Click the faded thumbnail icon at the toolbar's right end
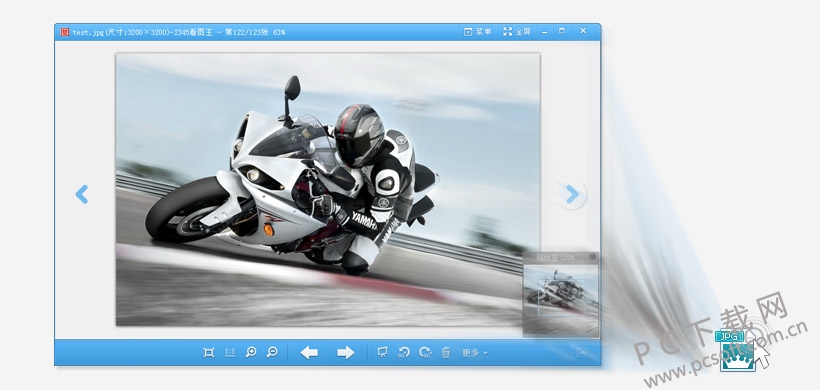Screen dimensions: 820x390 (x=582, y=352)
